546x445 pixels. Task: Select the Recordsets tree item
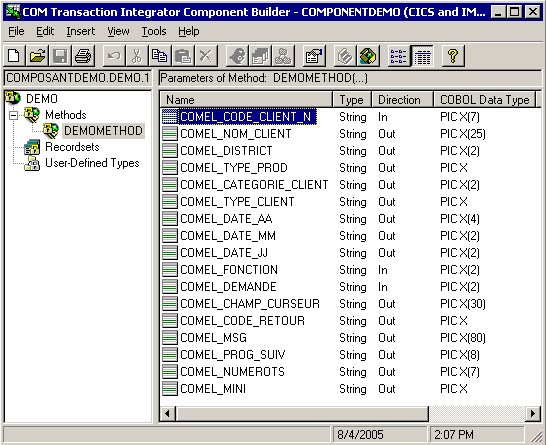(72, 147)
